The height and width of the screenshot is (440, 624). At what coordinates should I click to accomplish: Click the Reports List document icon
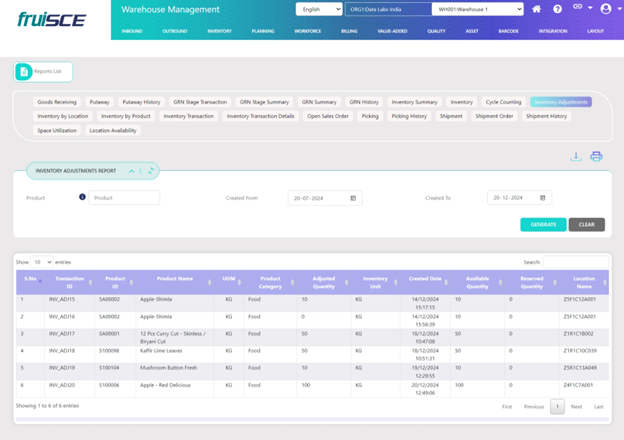pos(24,71)
